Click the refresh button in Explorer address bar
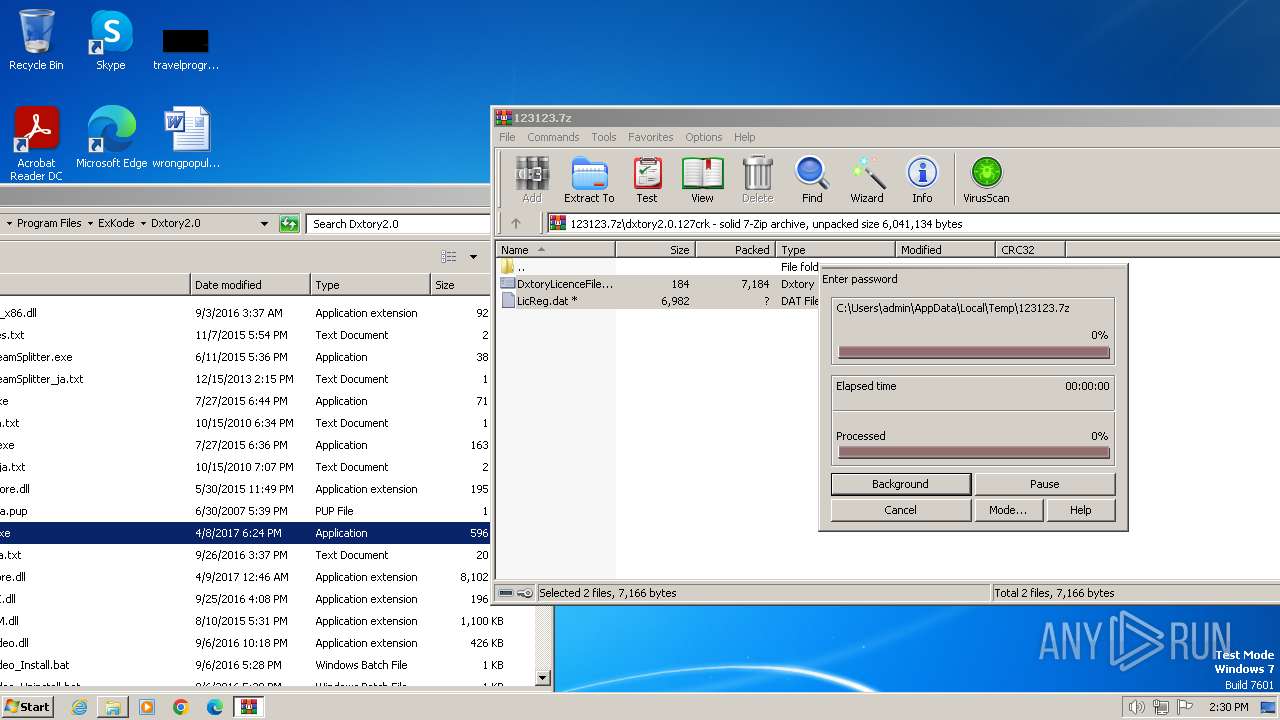 tap(289, 224)
